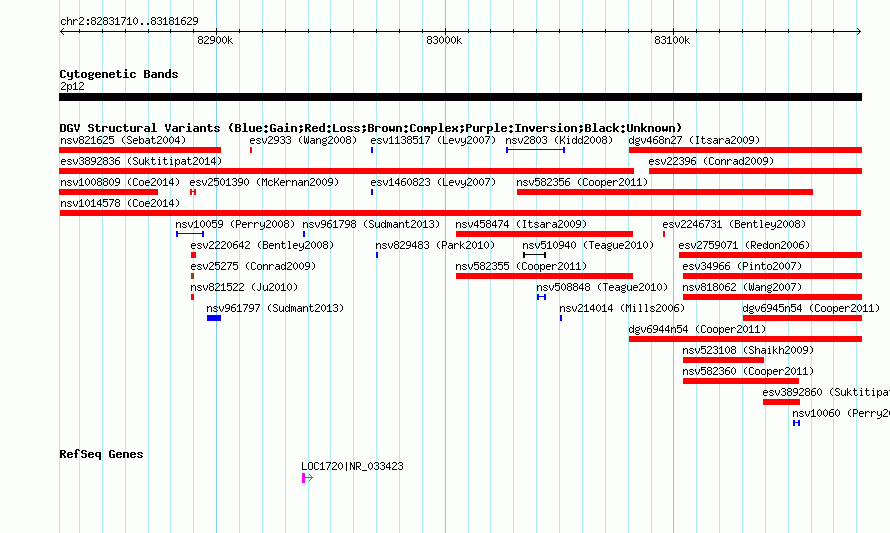The width and height of the screenshot is (890, 533).
Task: Click nsv510940 (Teague2010) label
Action: tap(588, 245)
